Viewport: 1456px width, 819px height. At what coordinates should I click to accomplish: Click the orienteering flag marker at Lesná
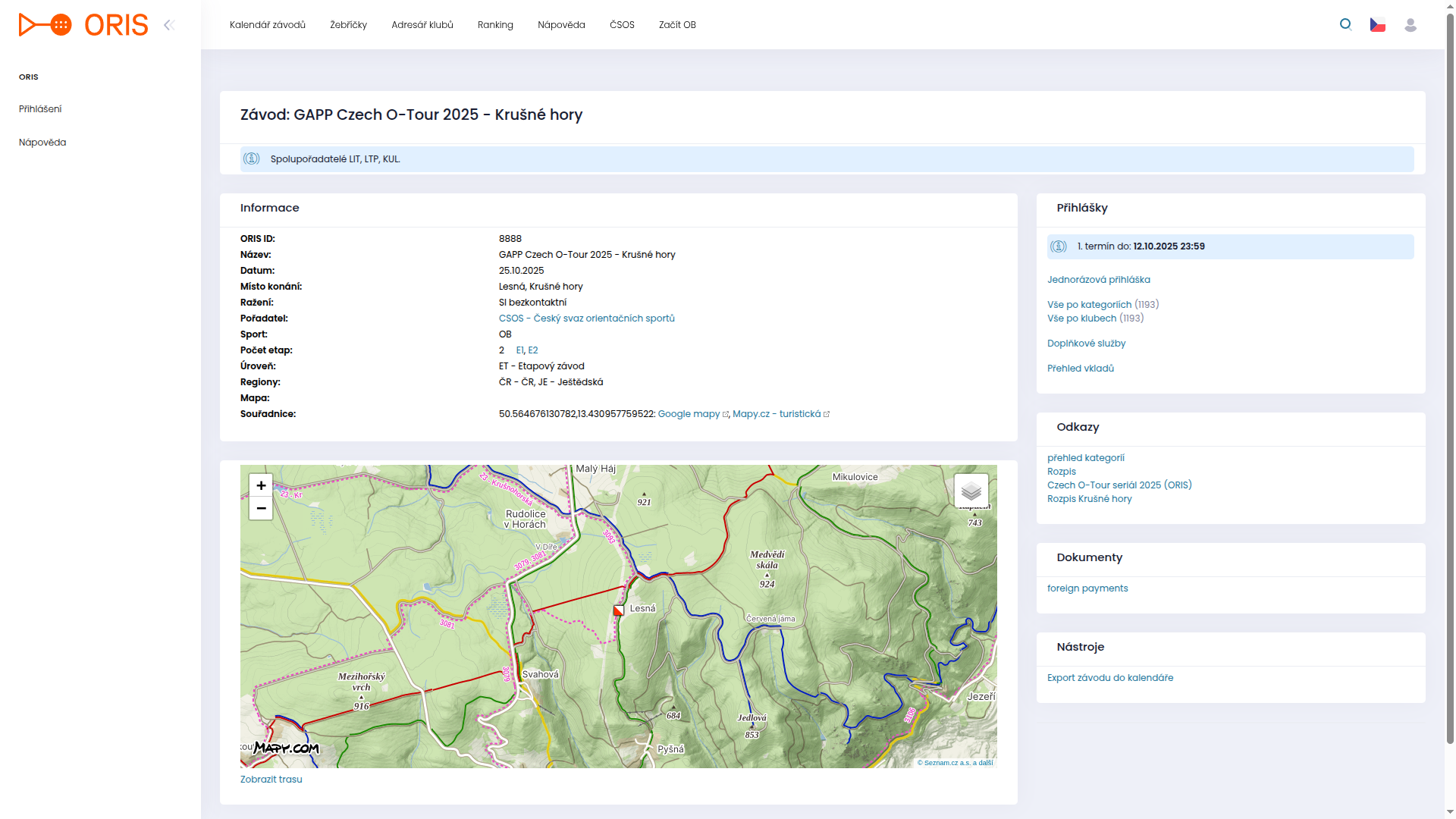point(618,610)
